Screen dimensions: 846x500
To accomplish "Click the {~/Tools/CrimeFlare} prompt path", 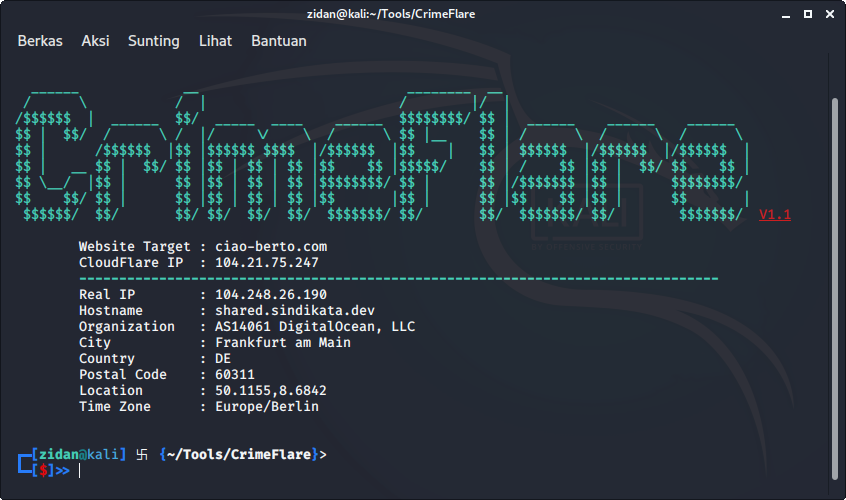I will coord(238,454).
